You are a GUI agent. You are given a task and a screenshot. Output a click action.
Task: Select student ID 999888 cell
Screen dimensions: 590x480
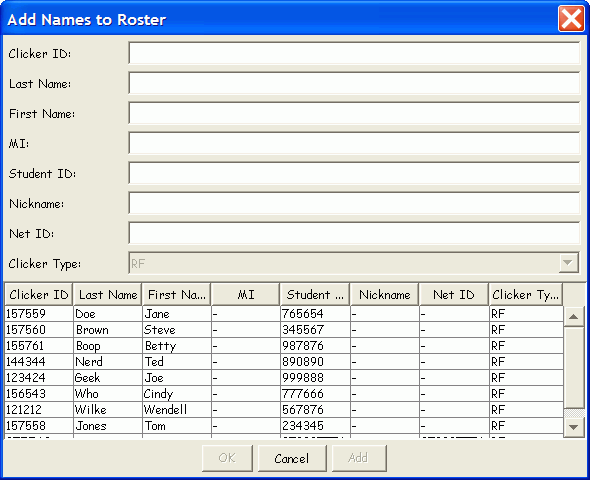point(315,378)
